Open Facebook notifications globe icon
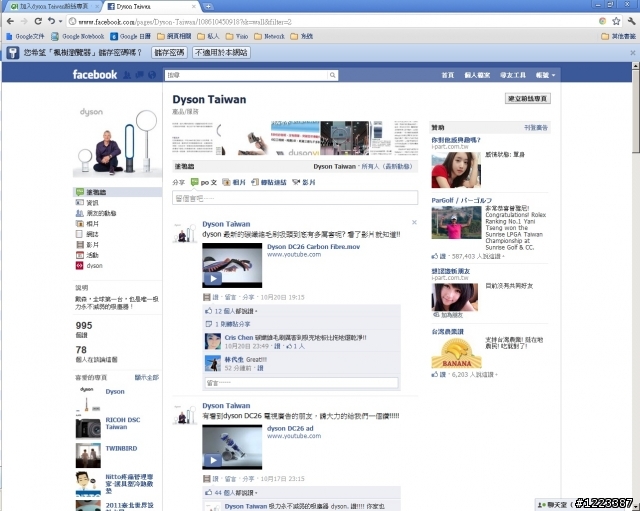The width and height of the screenshot is (640, 511). [x=152, y=75]
